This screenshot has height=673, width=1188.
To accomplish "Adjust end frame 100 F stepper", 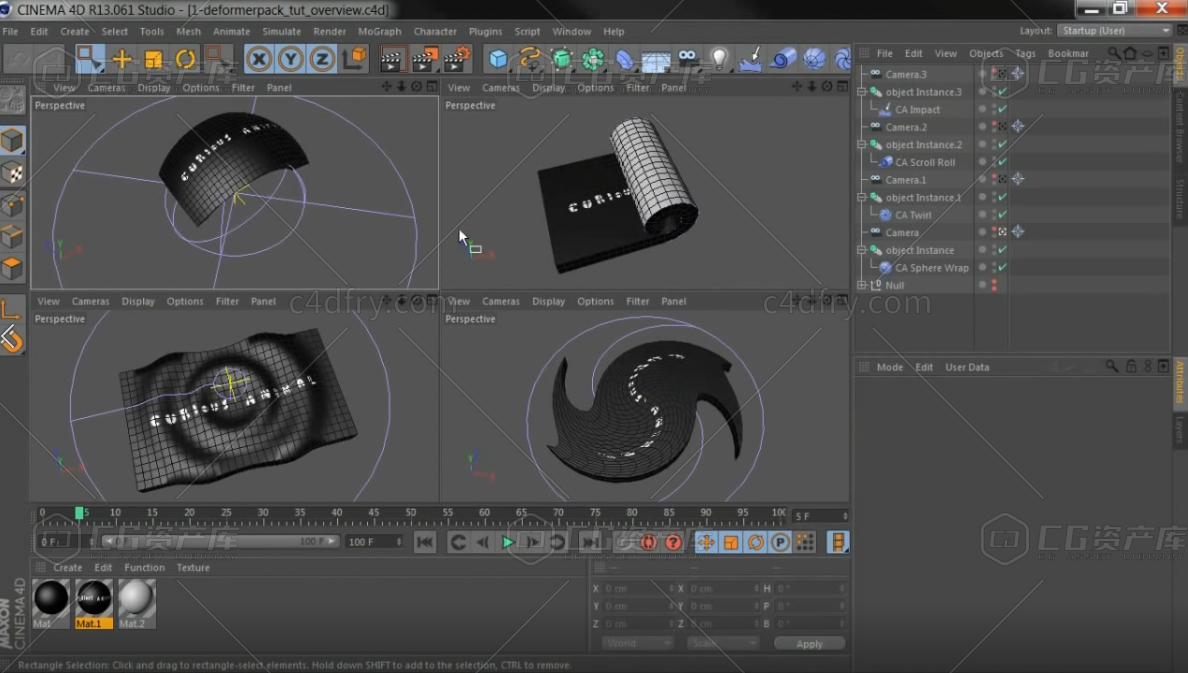I will point(399,541).
